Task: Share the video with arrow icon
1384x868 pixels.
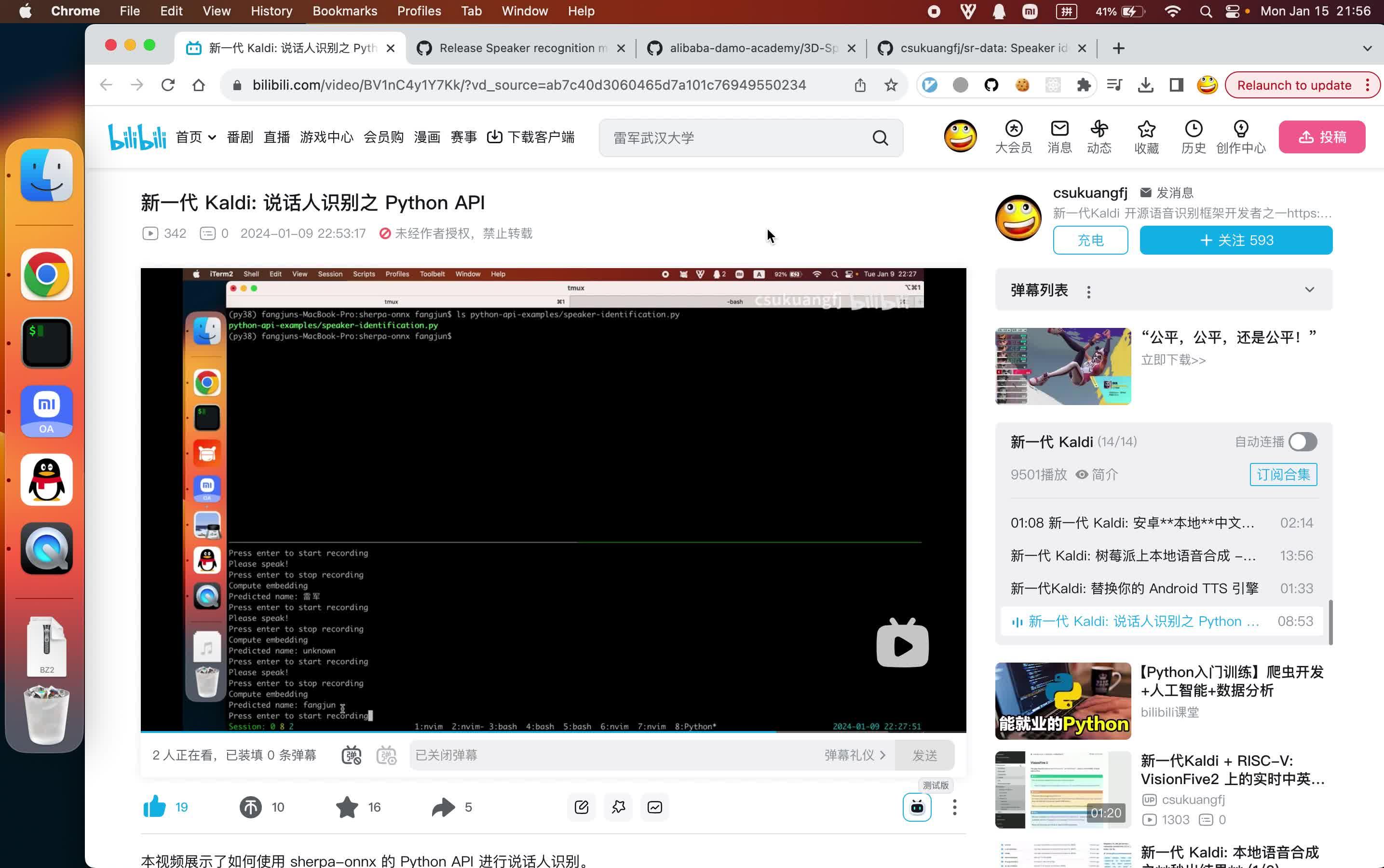Action: 443,807
